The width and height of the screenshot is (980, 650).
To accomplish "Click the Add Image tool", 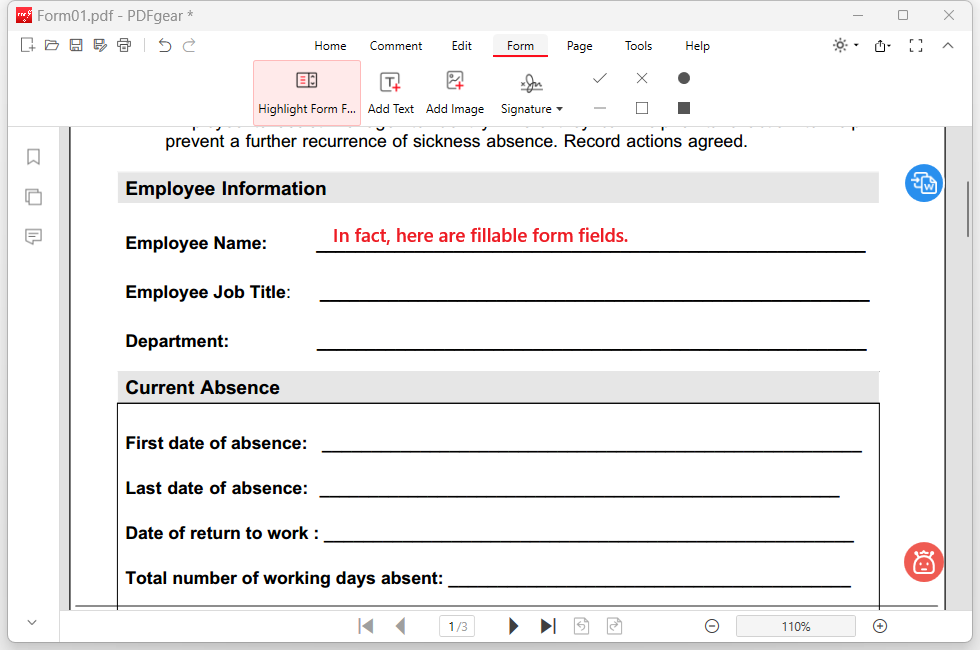I will coord(455,93).
